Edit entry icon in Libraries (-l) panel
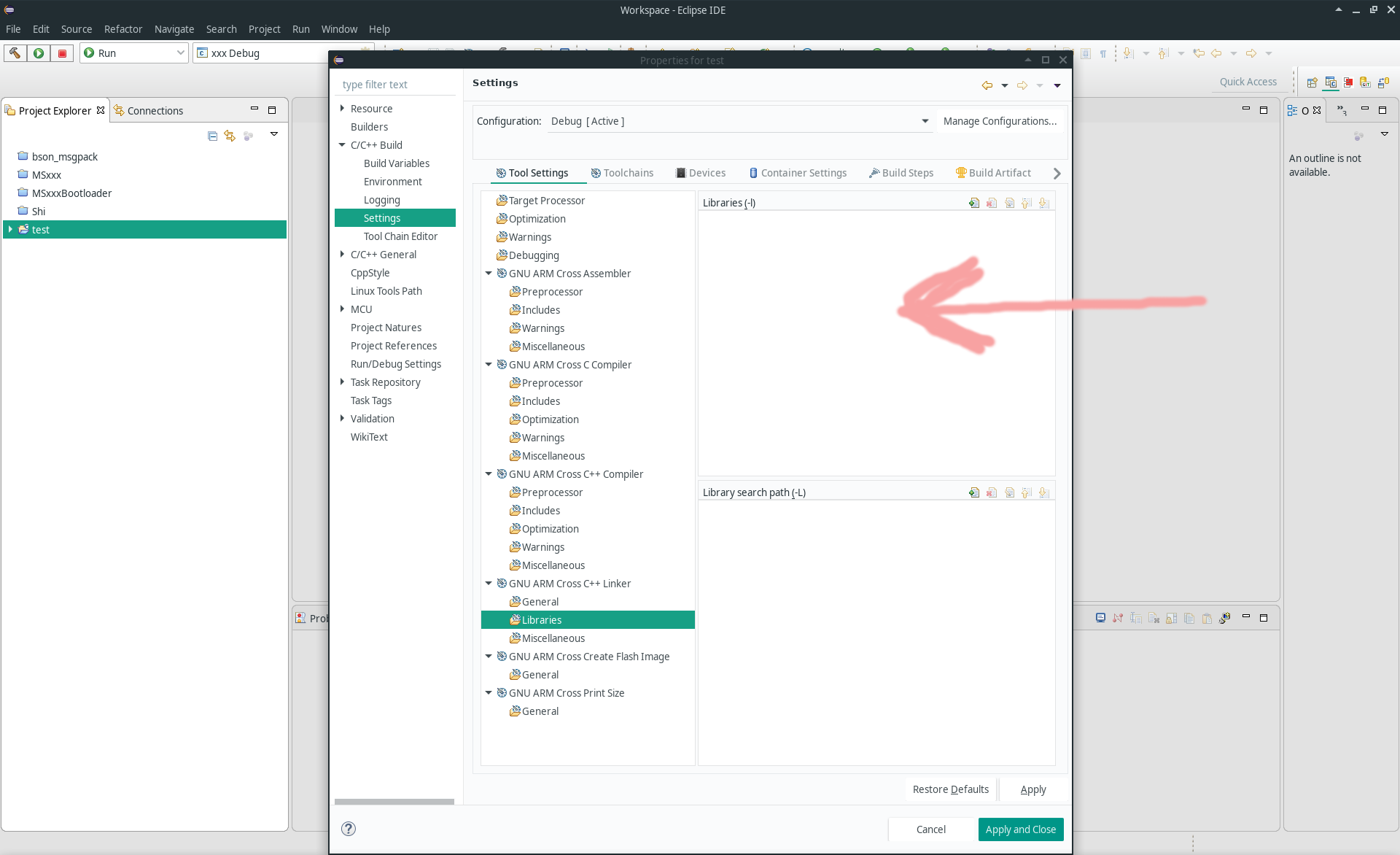Image resolution: width=1400 pixels, height=855 pixels. click(1009, 203)
